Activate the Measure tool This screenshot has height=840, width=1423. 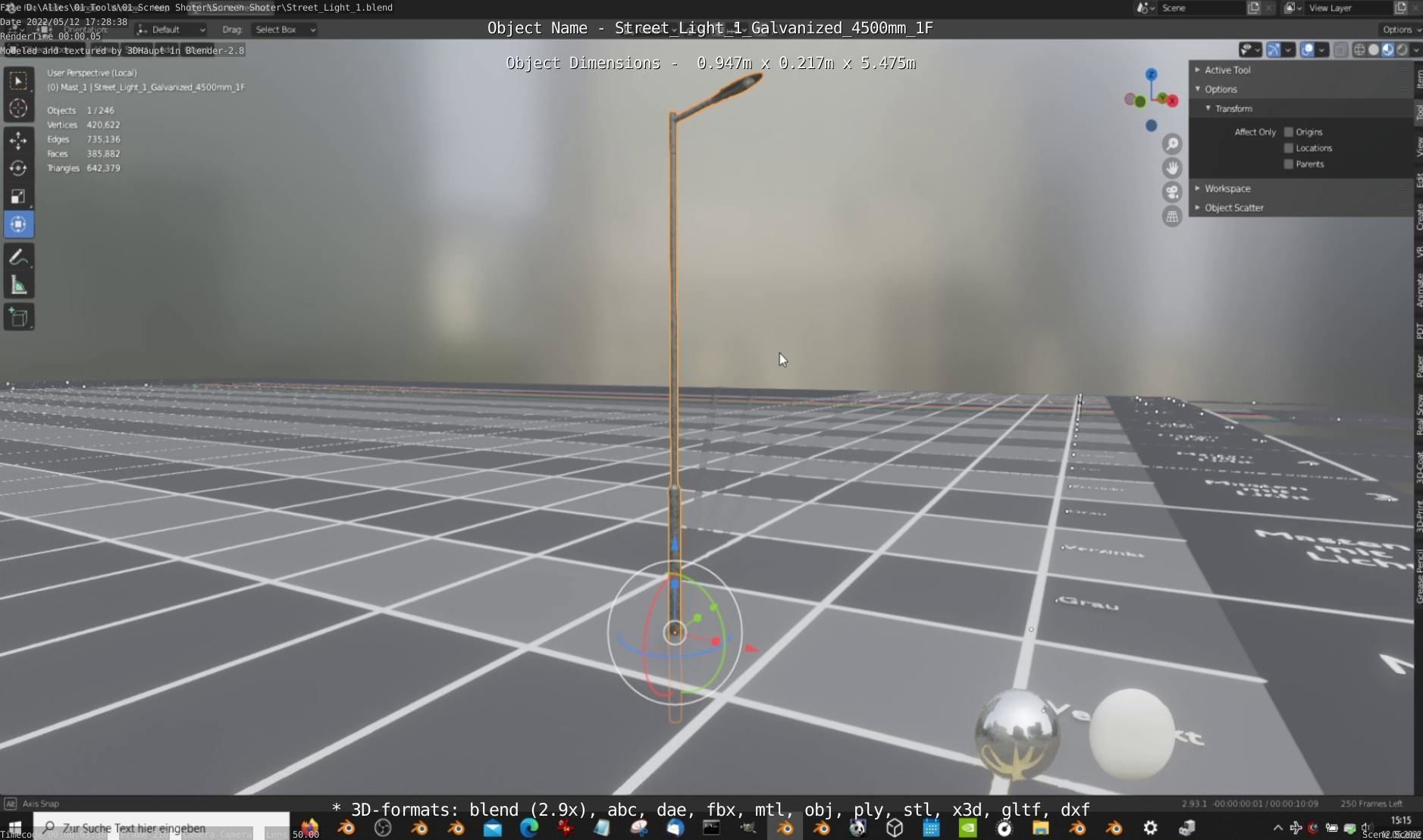pyautogui.click(x=19, y=285)
